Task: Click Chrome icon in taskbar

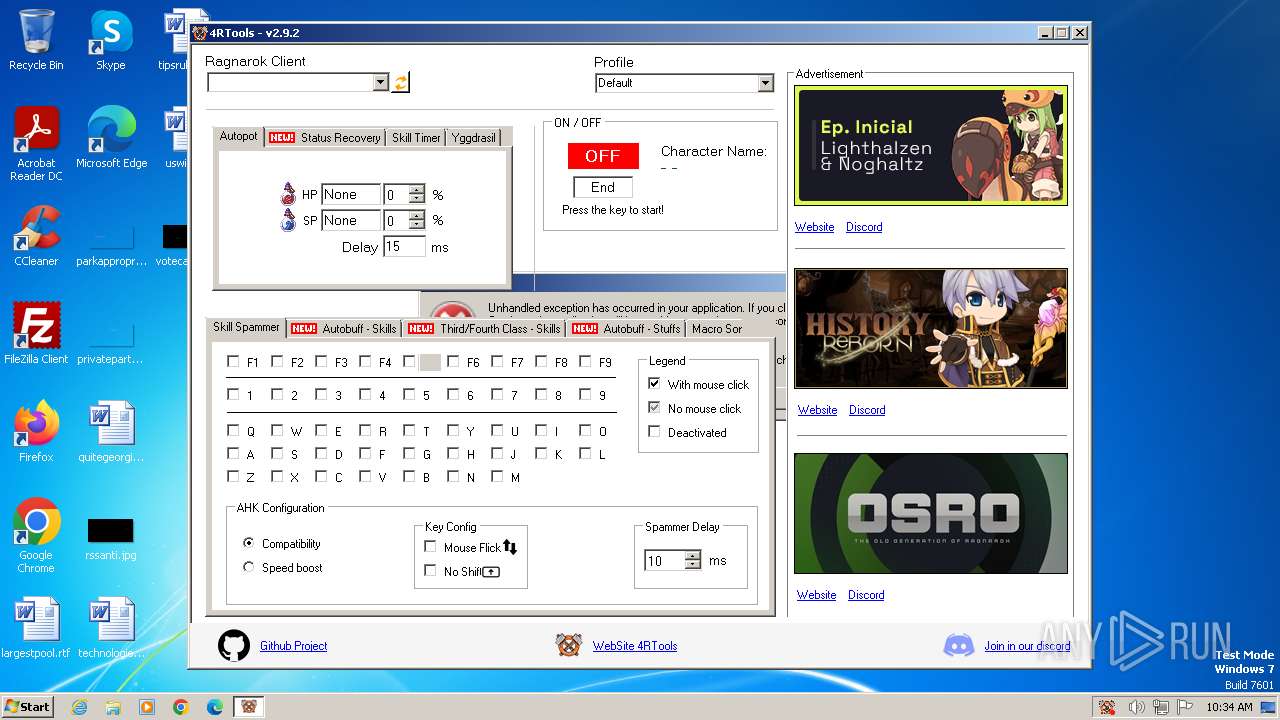Action: click(181, 707)
